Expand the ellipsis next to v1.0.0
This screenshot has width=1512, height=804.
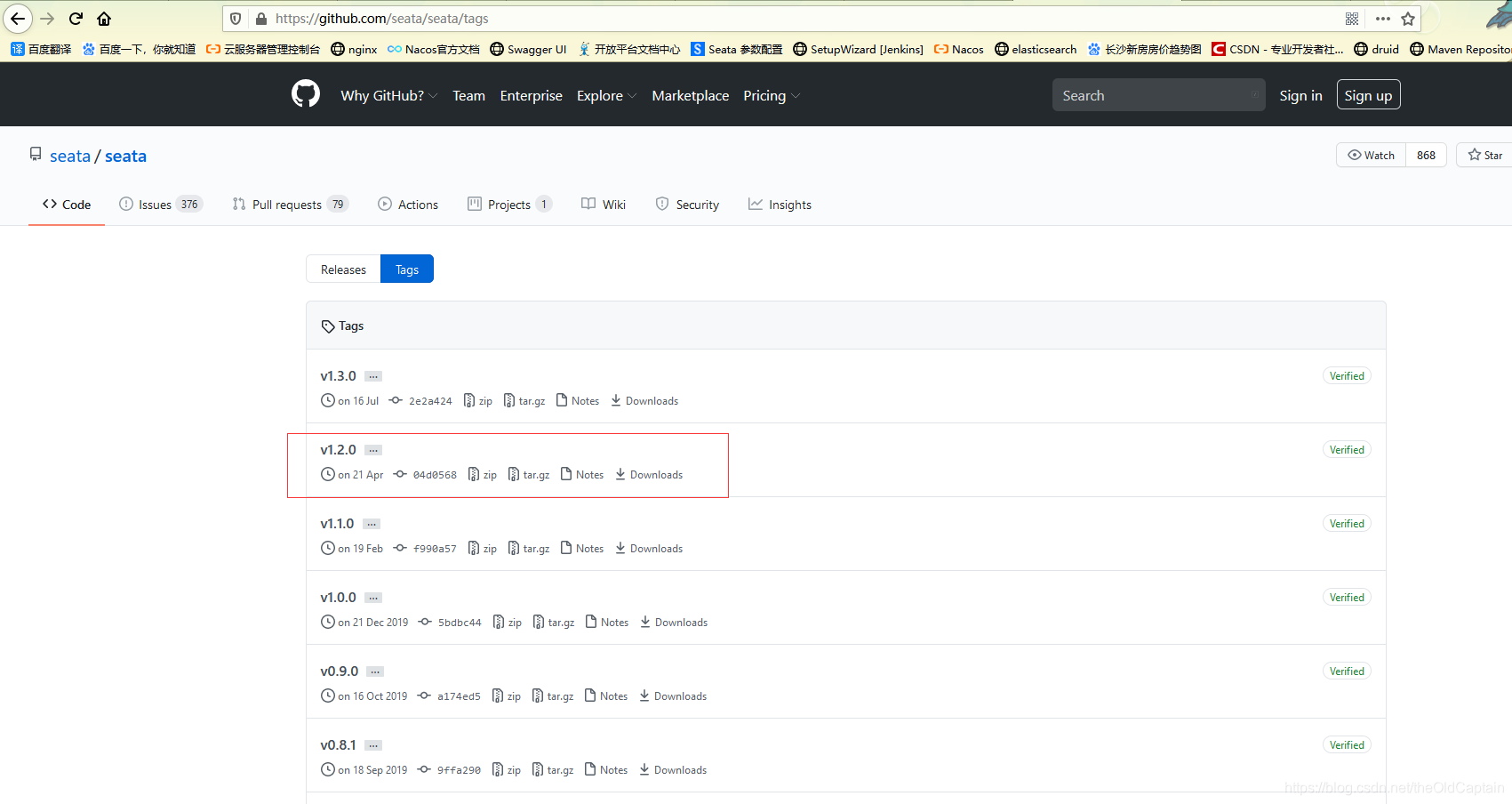click(373, 598)
